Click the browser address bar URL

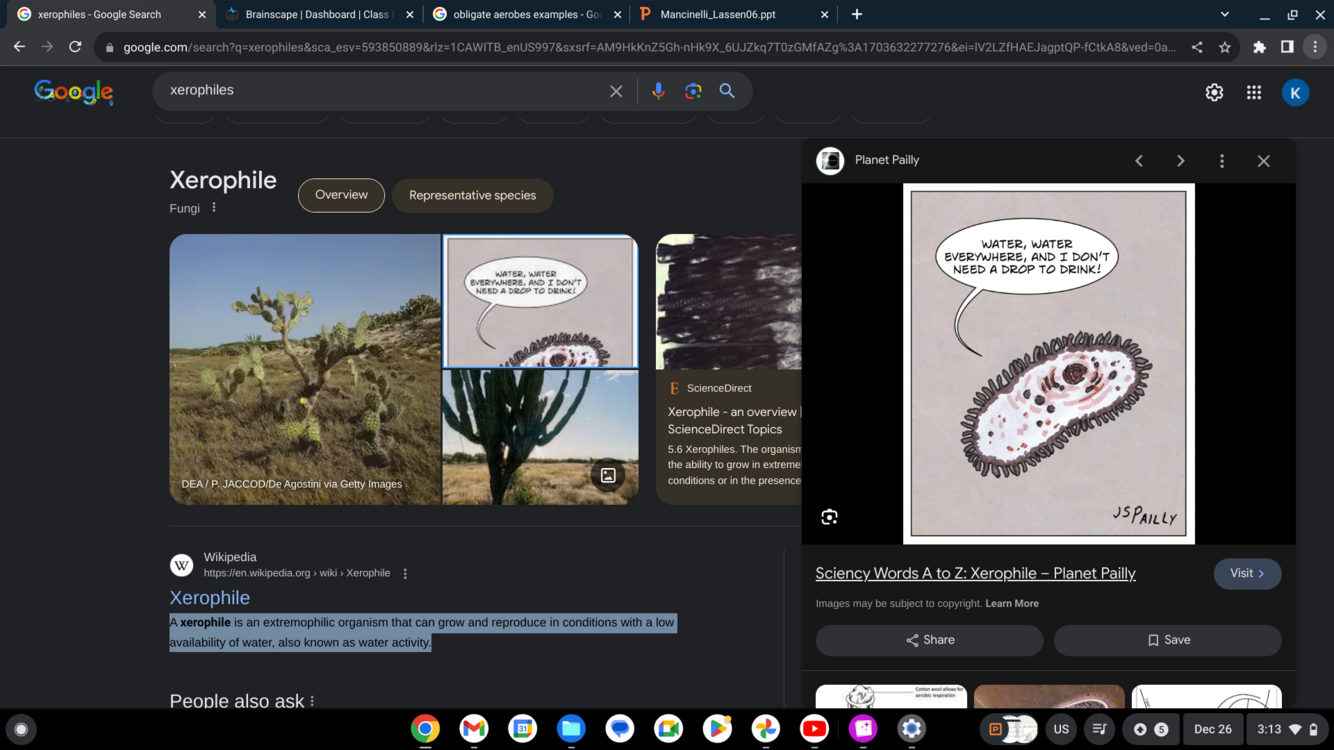point(649,47)
